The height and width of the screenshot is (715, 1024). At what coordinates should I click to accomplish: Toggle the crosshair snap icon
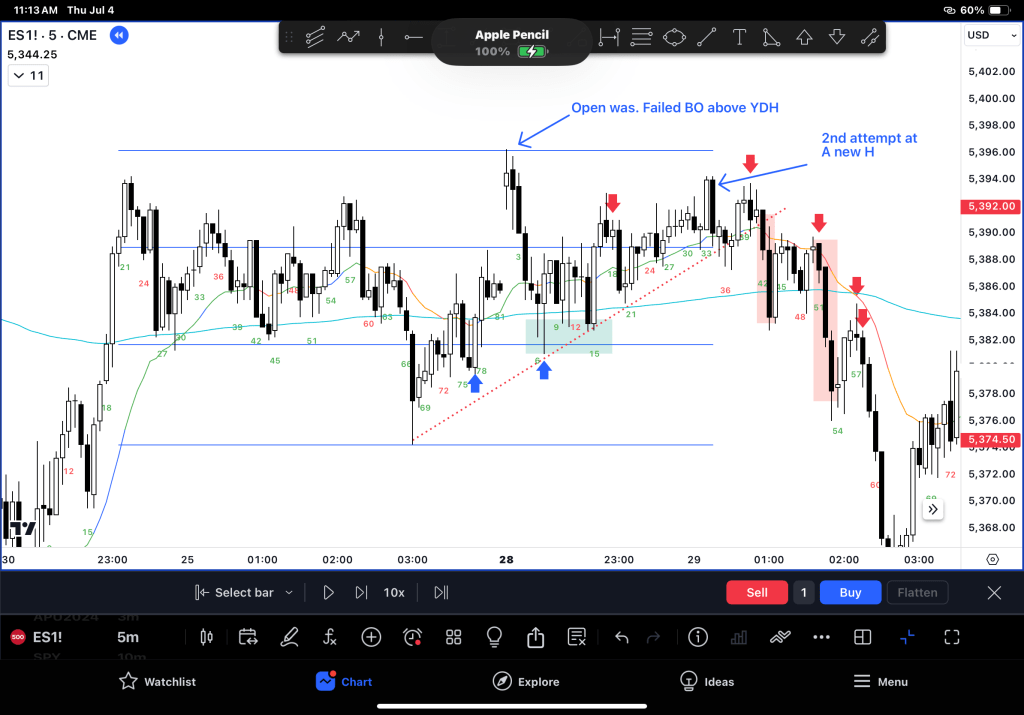point(907,637)
